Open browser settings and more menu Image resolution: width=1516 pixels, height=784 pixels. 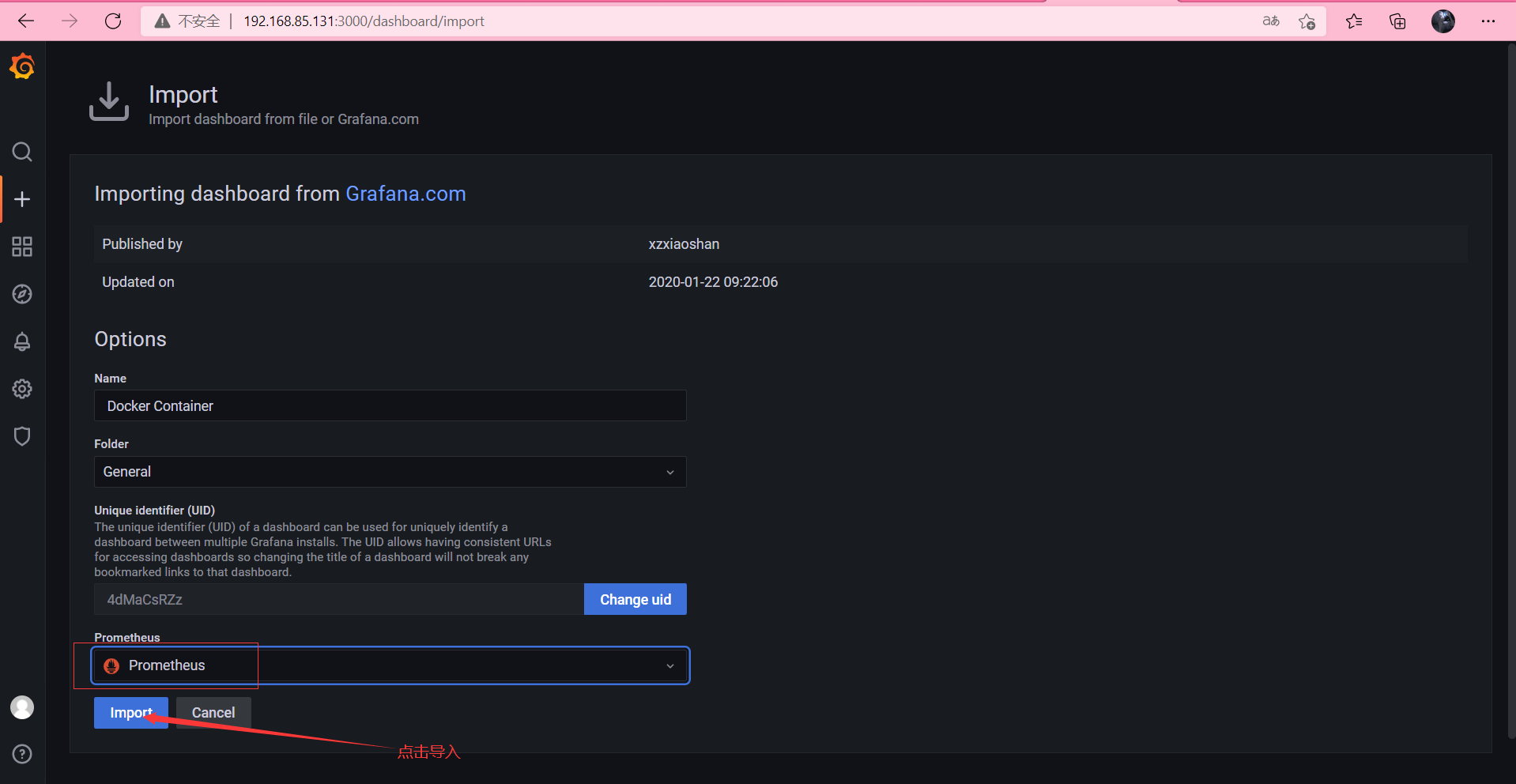tap(1488, 21)
